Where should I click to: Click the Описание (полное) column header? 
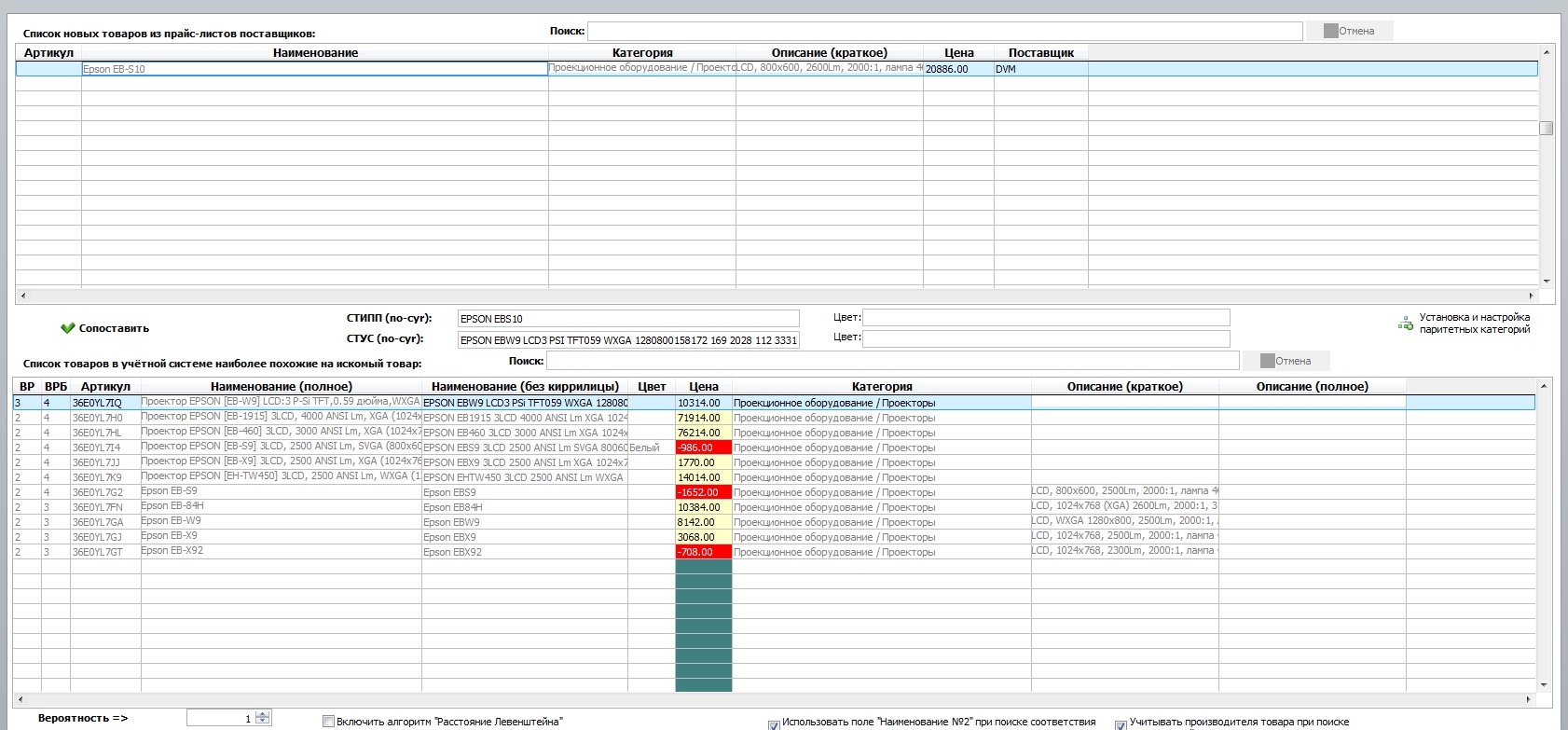pyautogui.click(x=1312, y=386)
